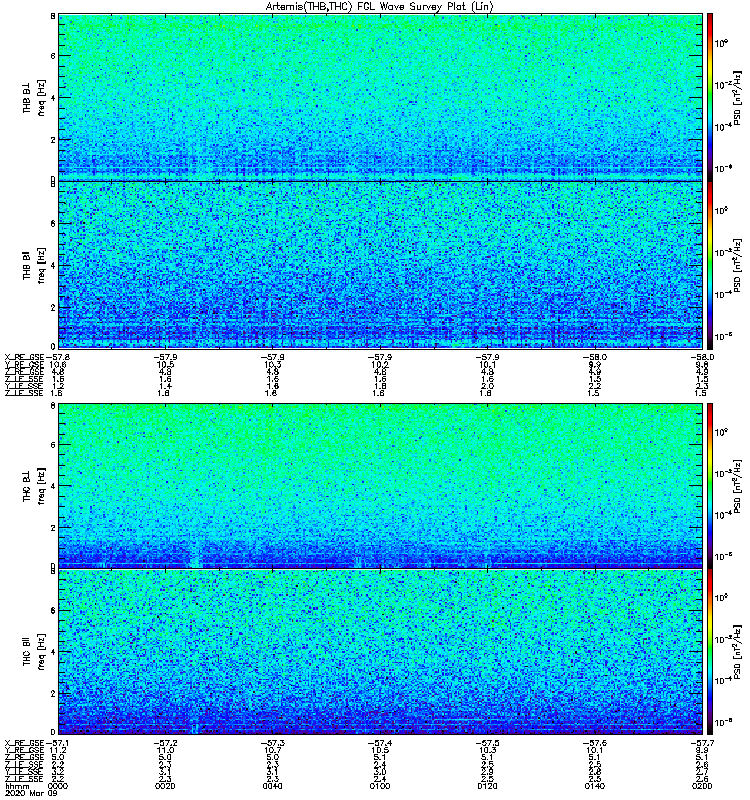Click 'X_RE_GSE' label under the THC panels

click(x=24, y=743)
